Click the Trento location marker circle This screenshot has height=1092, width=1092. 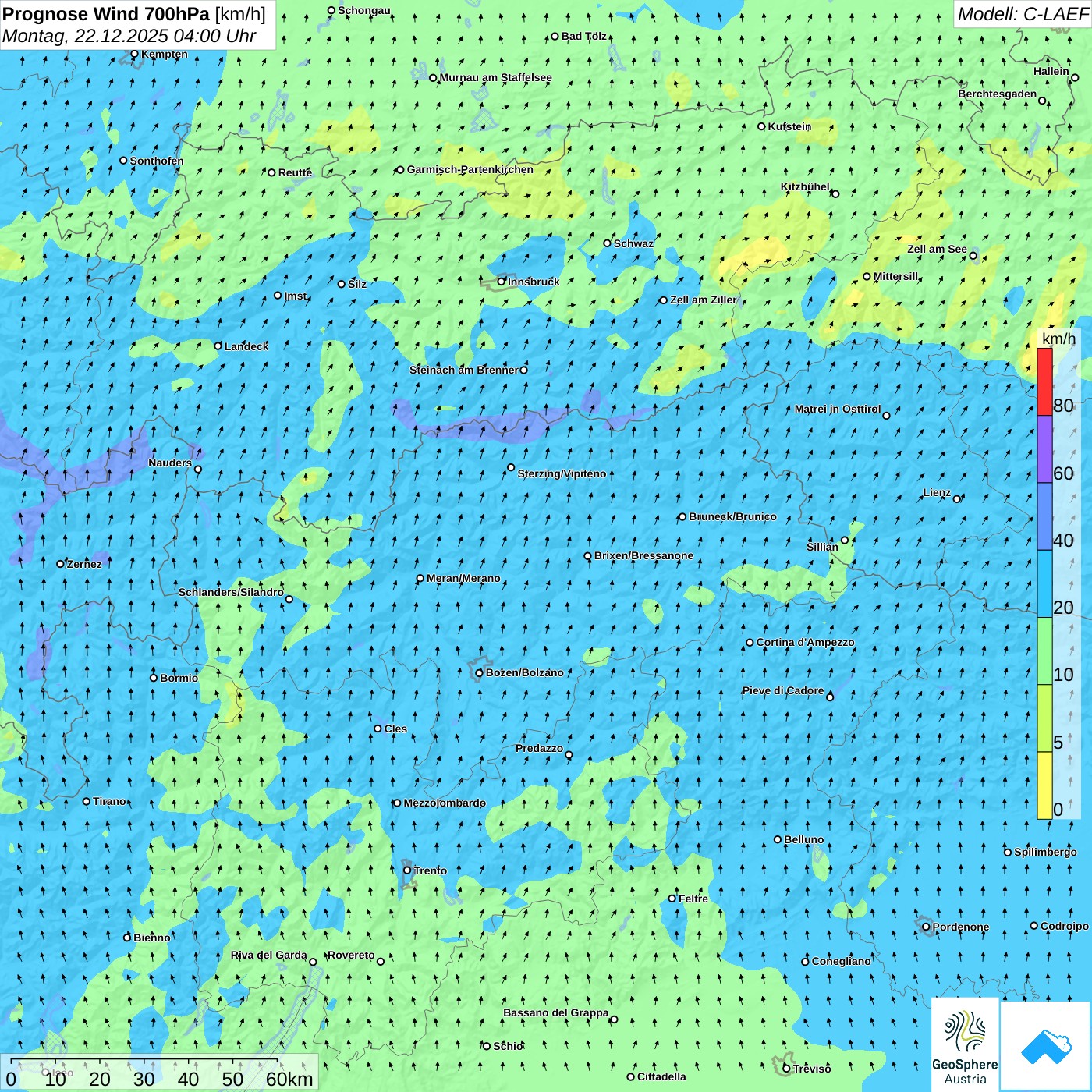(x=407, y=870)
